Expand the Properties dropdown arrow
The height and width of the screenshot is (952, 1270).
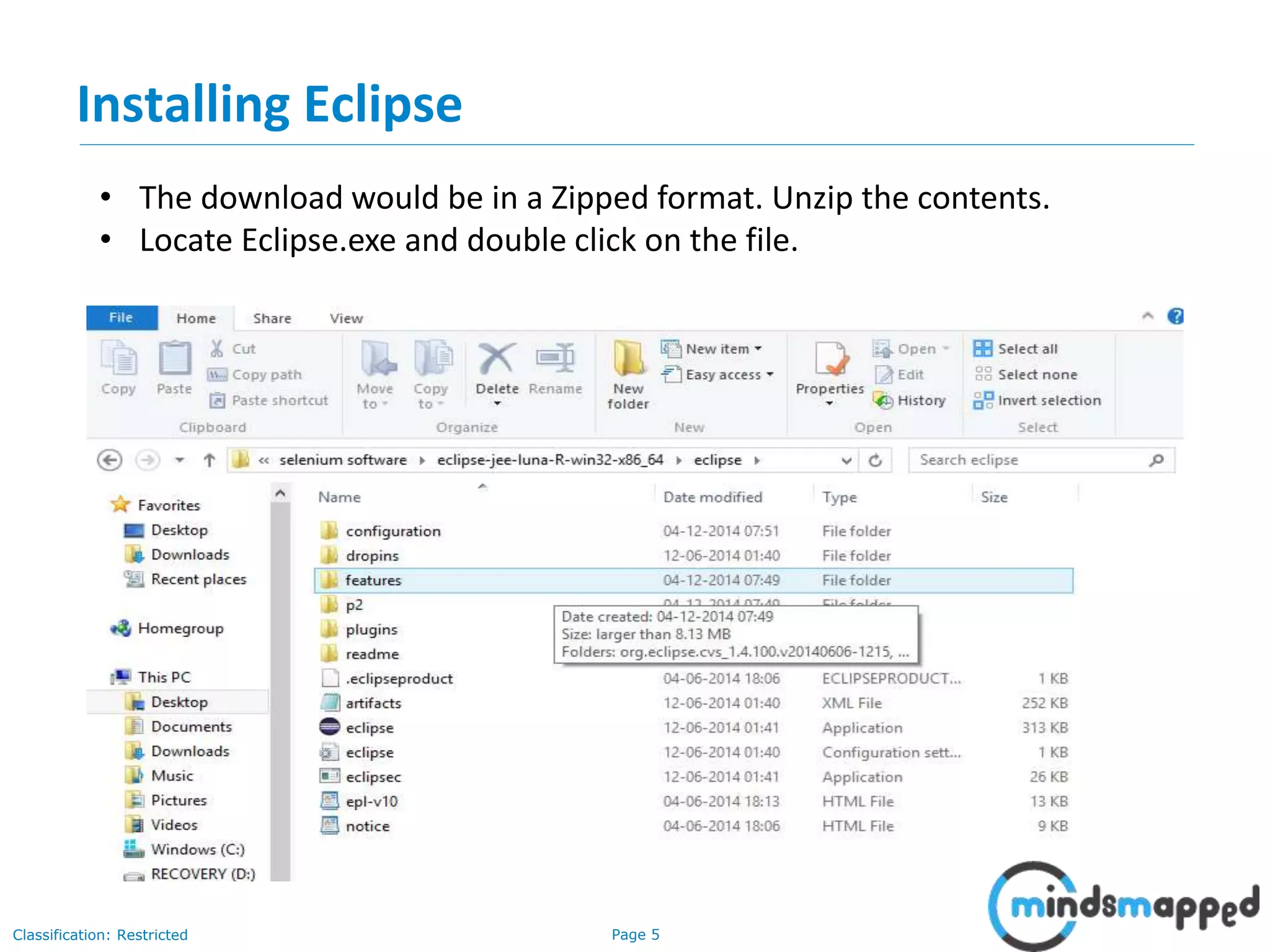coord(830,404)
